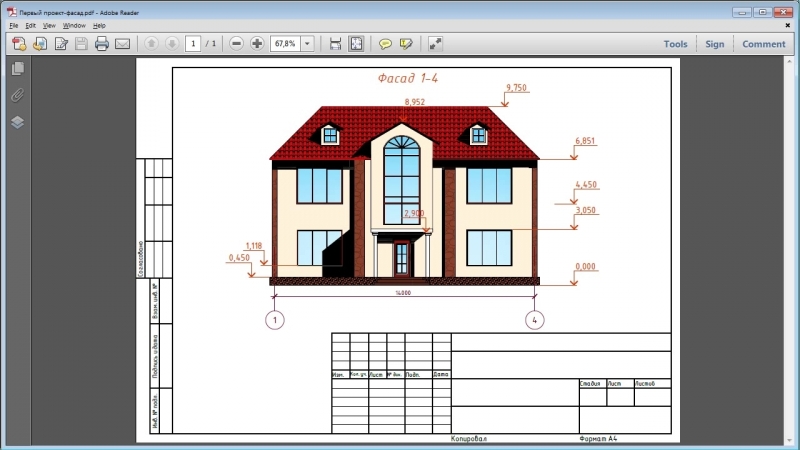
Task: Add a sticky note comment icon
Action: point(385,44)
